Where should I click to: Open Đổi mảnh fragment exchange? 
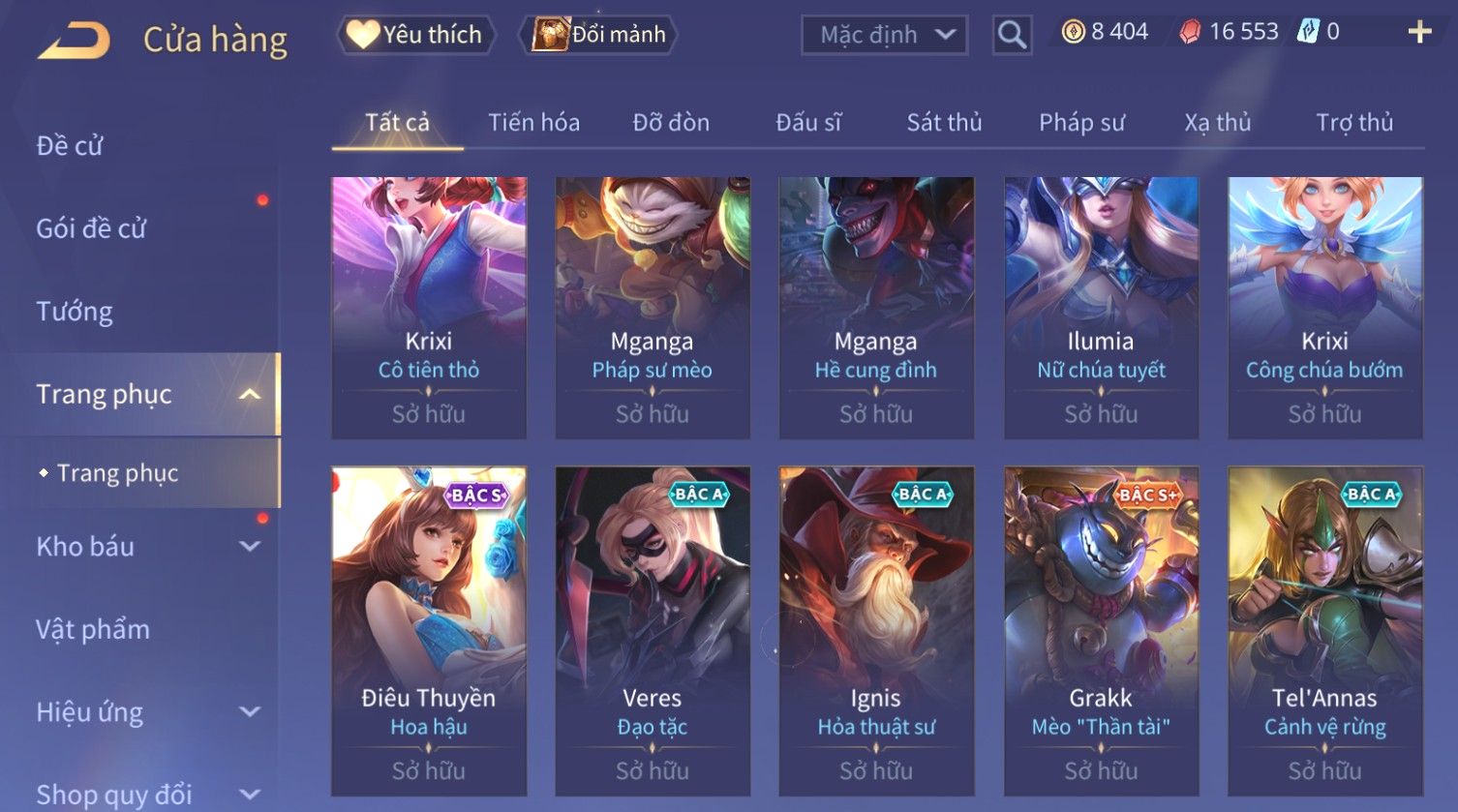click(x=599, y=35)
